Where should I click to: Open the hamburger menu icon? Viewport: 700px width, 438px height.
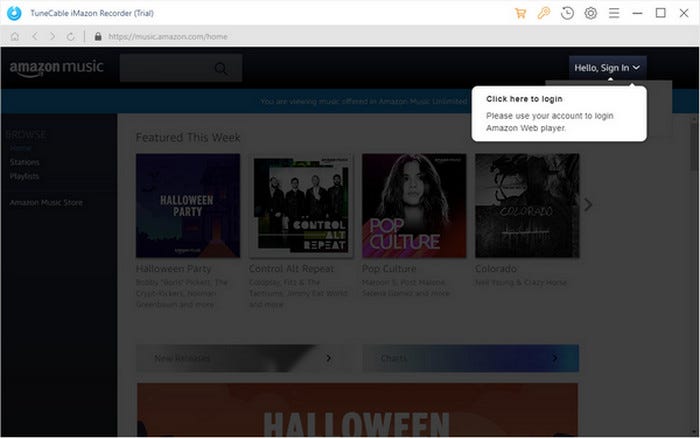(614, 13)
